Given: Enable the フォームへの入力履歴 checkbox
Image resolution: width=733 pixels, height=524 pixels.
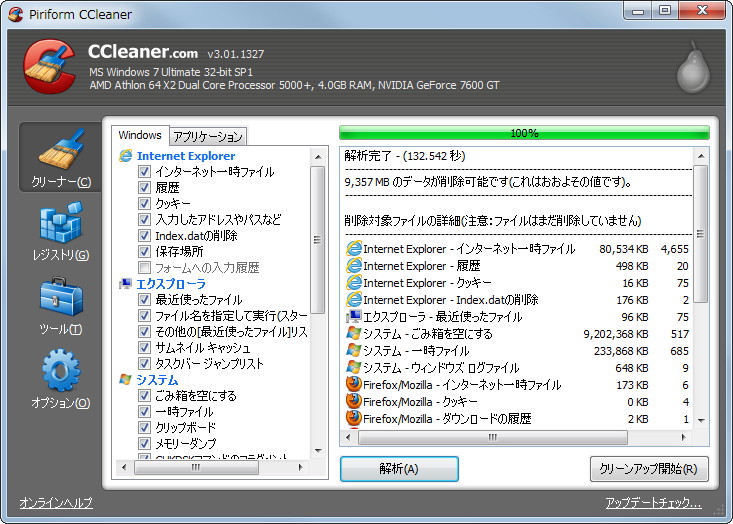Looking at the screenshot, I should (x=144, y=267).
